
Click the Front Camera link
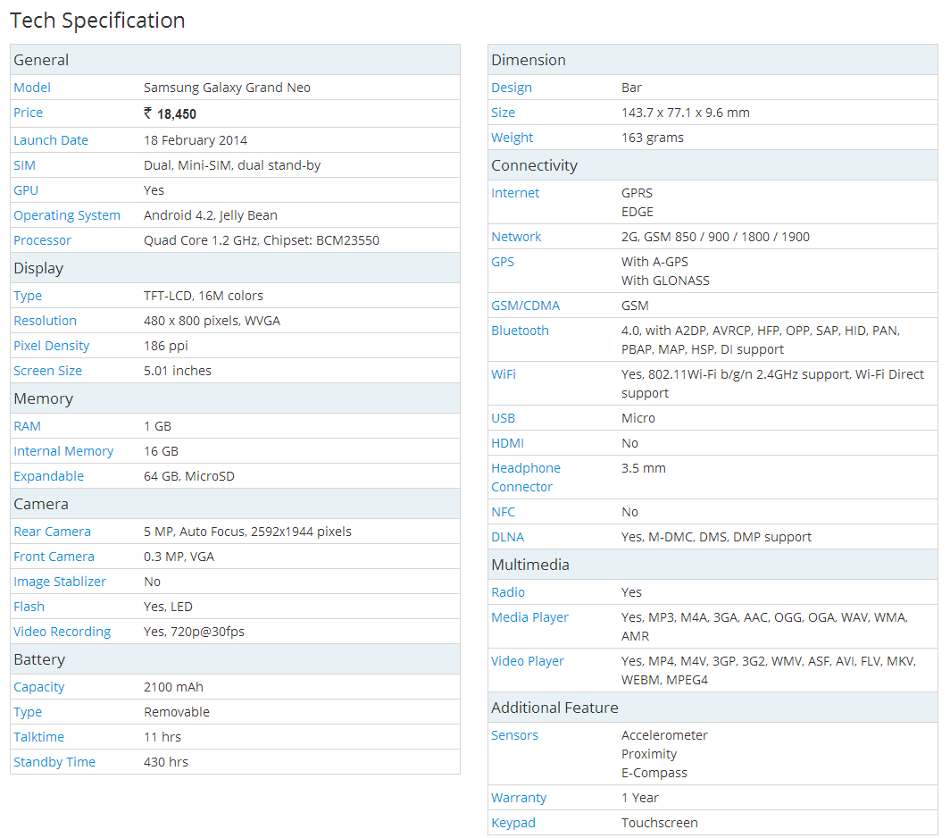click(54, 557)
